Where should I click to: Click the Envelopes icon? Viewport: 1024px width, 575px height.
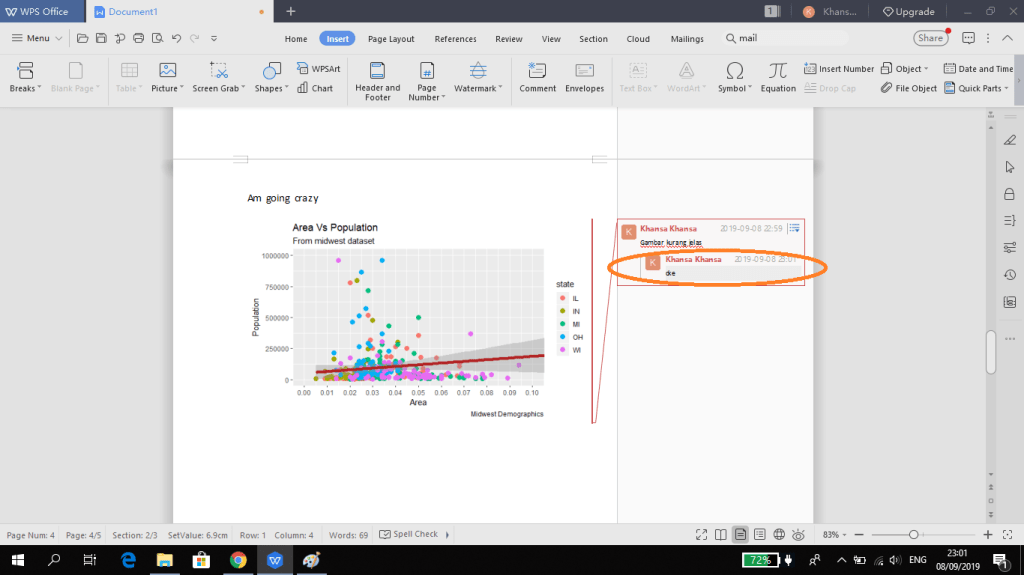584,77
